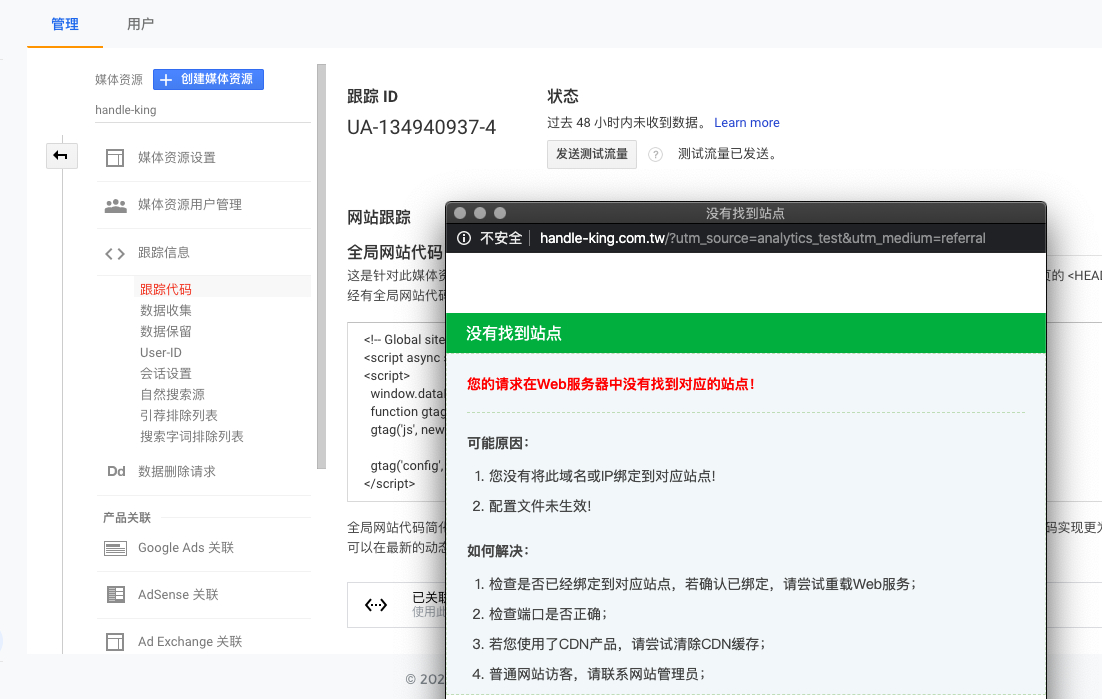Select 数据收集 in tracking info submenu
This screenshot has width=1102, height=699.
166,310
